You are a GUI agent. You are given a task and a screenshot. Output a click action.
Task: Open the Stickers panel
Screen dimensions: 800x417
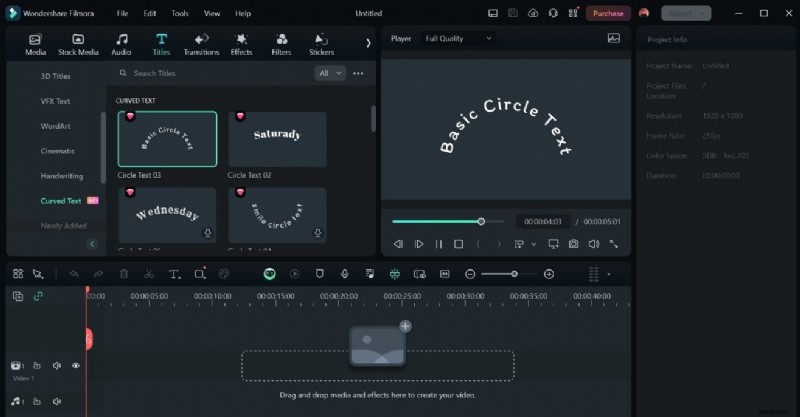coord(321,44)
